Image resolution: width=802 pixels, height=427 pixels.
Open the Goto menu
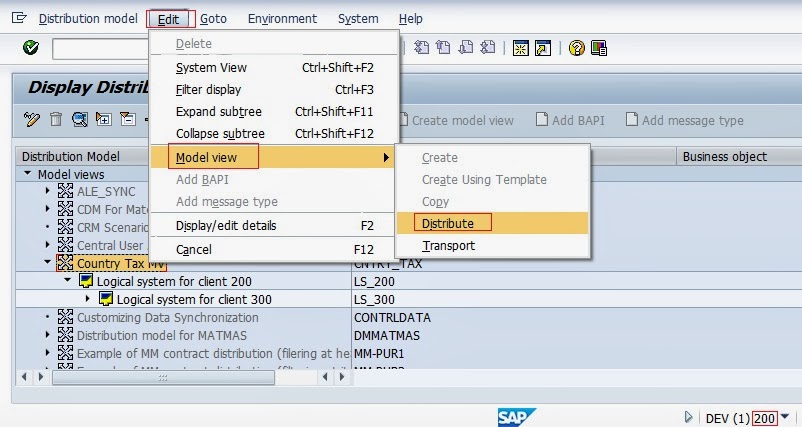tap(213, 19)
